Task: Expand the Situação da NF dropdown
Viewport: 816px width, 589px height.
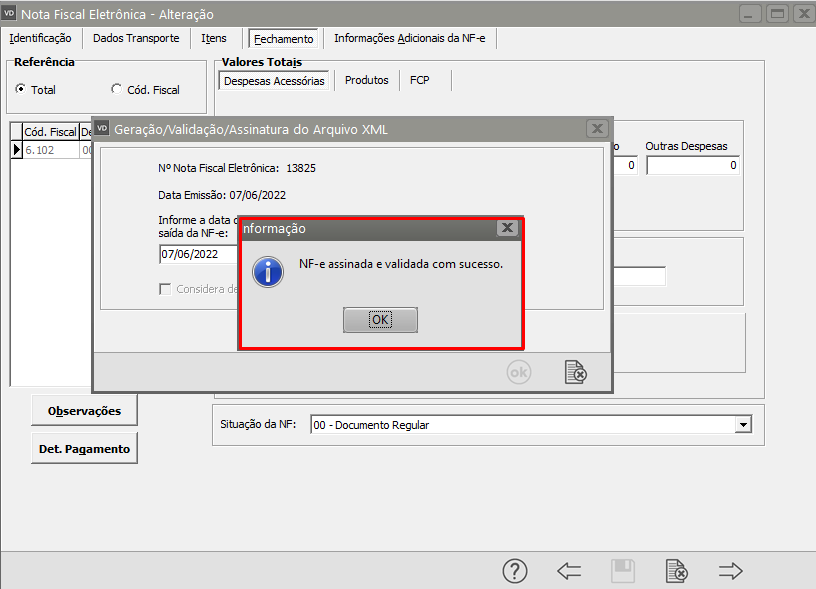Action: 742,425
